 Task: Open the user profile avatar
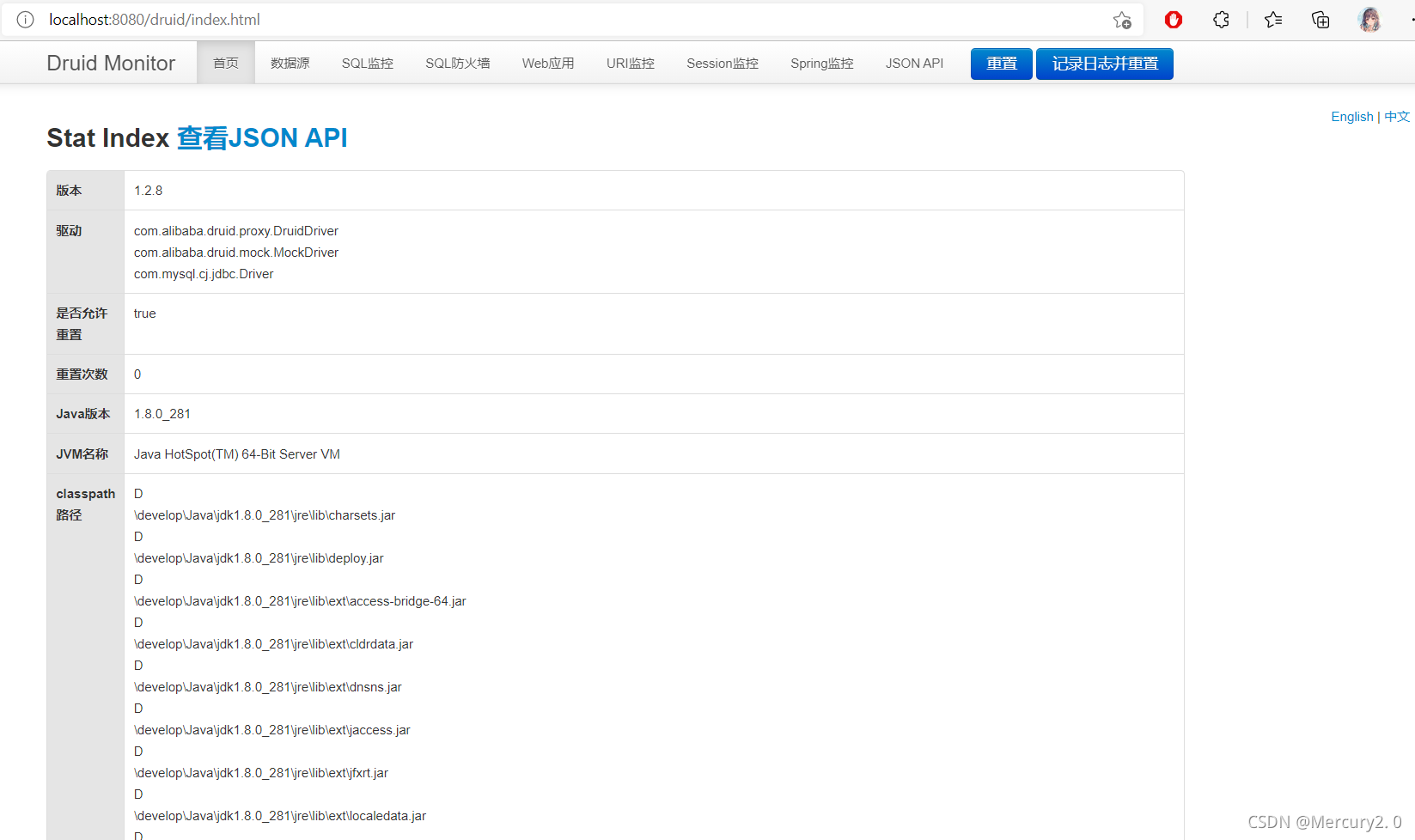click(x=1369, y=19)
